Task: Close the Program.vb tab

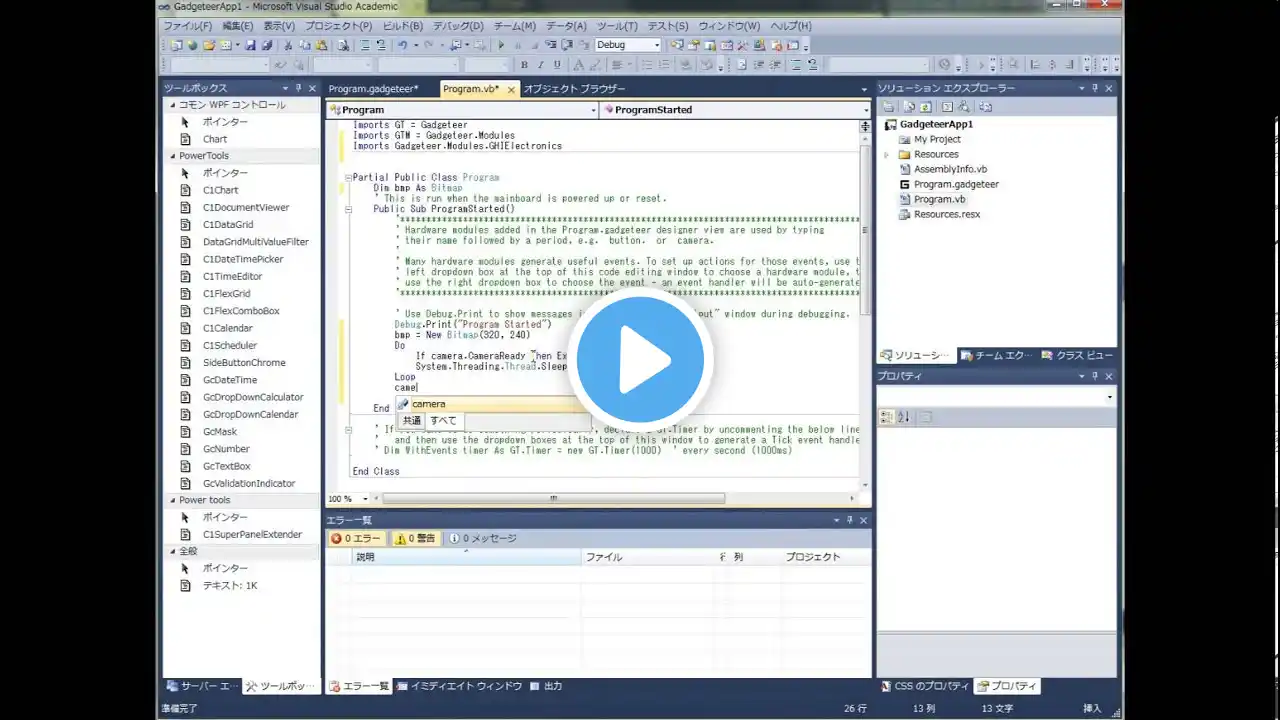Action: tap(511, 89)
